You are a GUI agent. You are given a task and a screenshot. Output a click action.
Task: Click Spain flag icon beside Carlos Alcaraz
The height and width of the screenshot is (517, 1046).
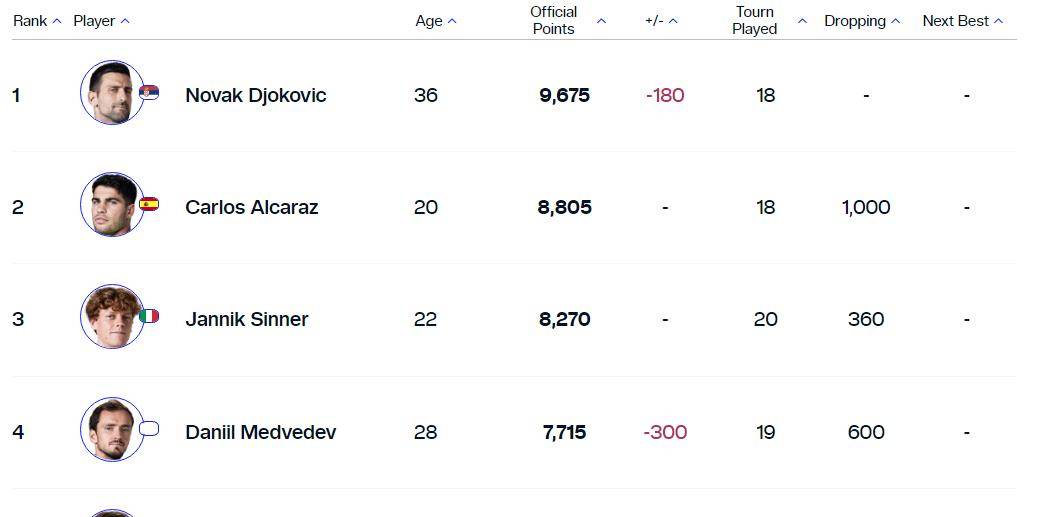point(149,204)
